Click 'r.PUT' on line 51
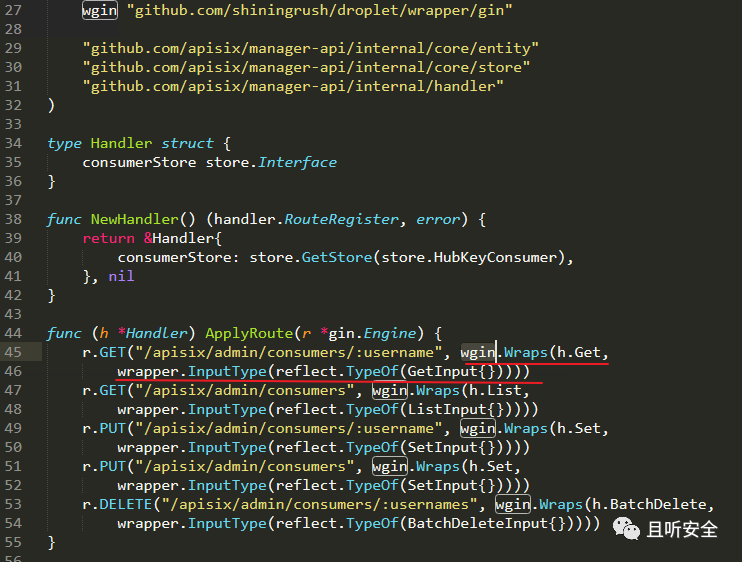This screenshot has width=742, height=562. pos(104,466)
